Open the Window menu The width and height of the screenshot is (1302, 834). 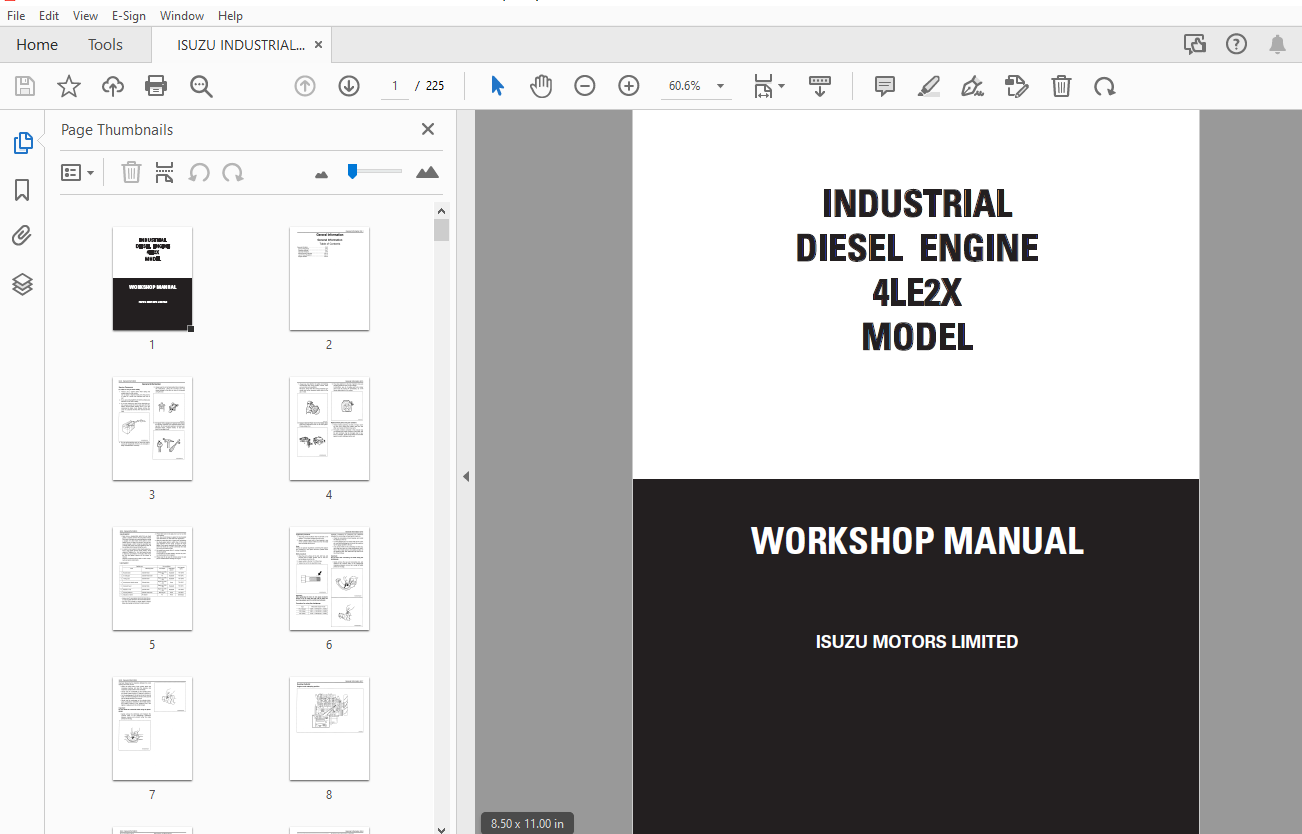182,16
